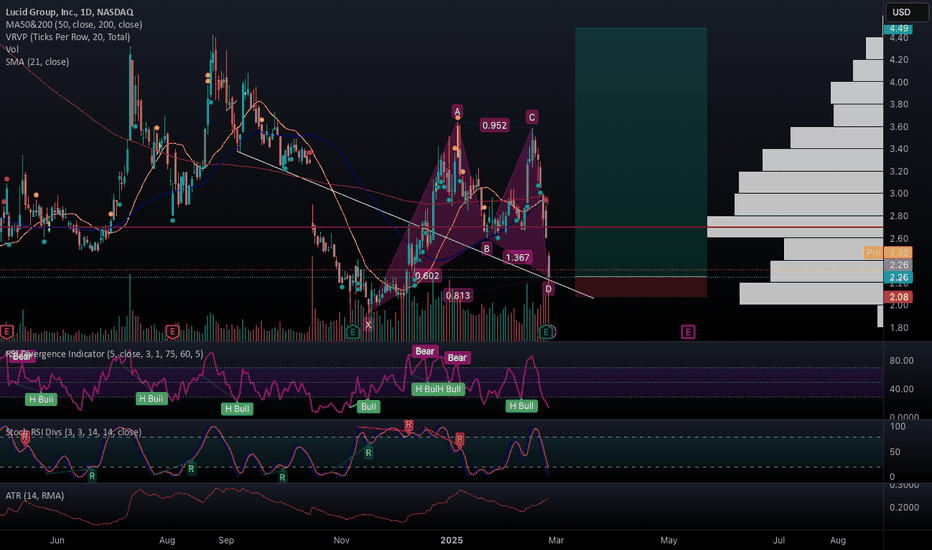Select the Stoch RSI Divs legend
Image resolution: width=932 pixels, height=550 pixels.
[x=74, y=432]
